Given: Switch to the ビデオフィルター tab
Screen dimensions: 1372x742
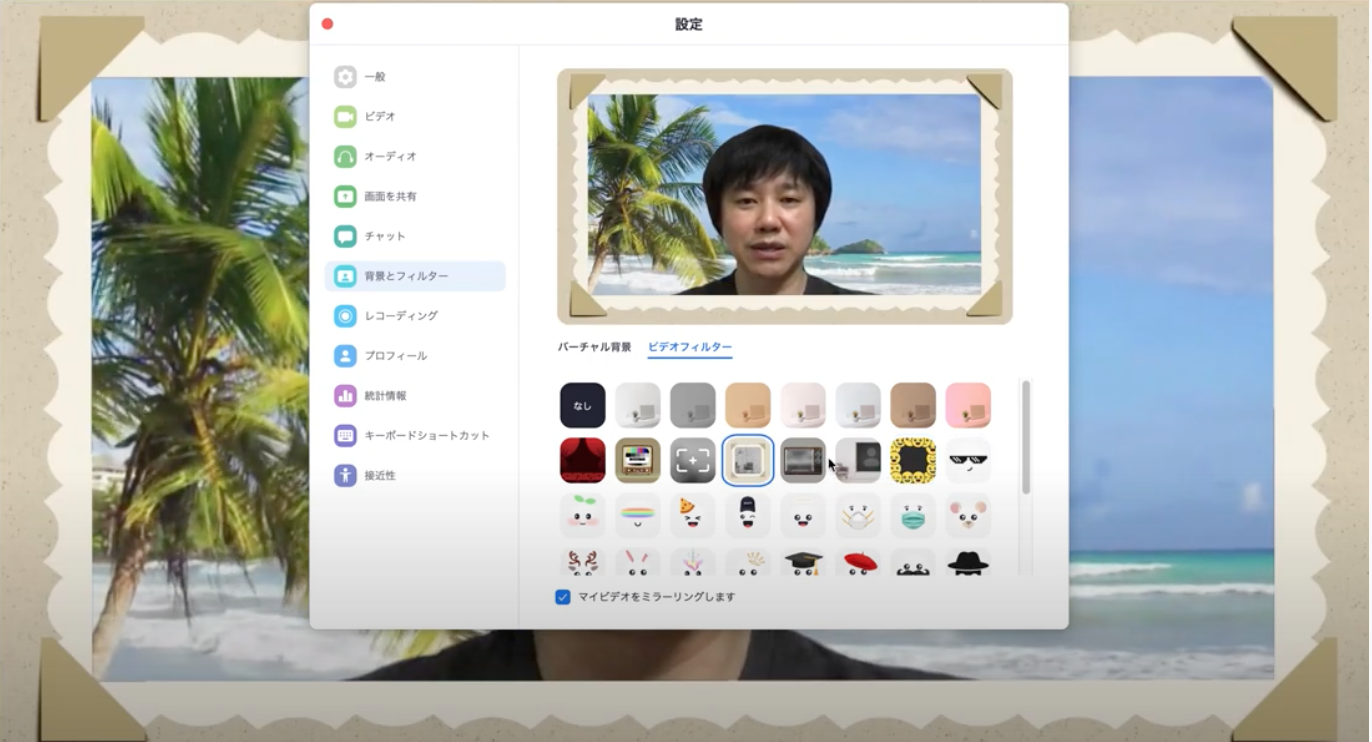Looking at the screenshot, I should tap(690, 347).
